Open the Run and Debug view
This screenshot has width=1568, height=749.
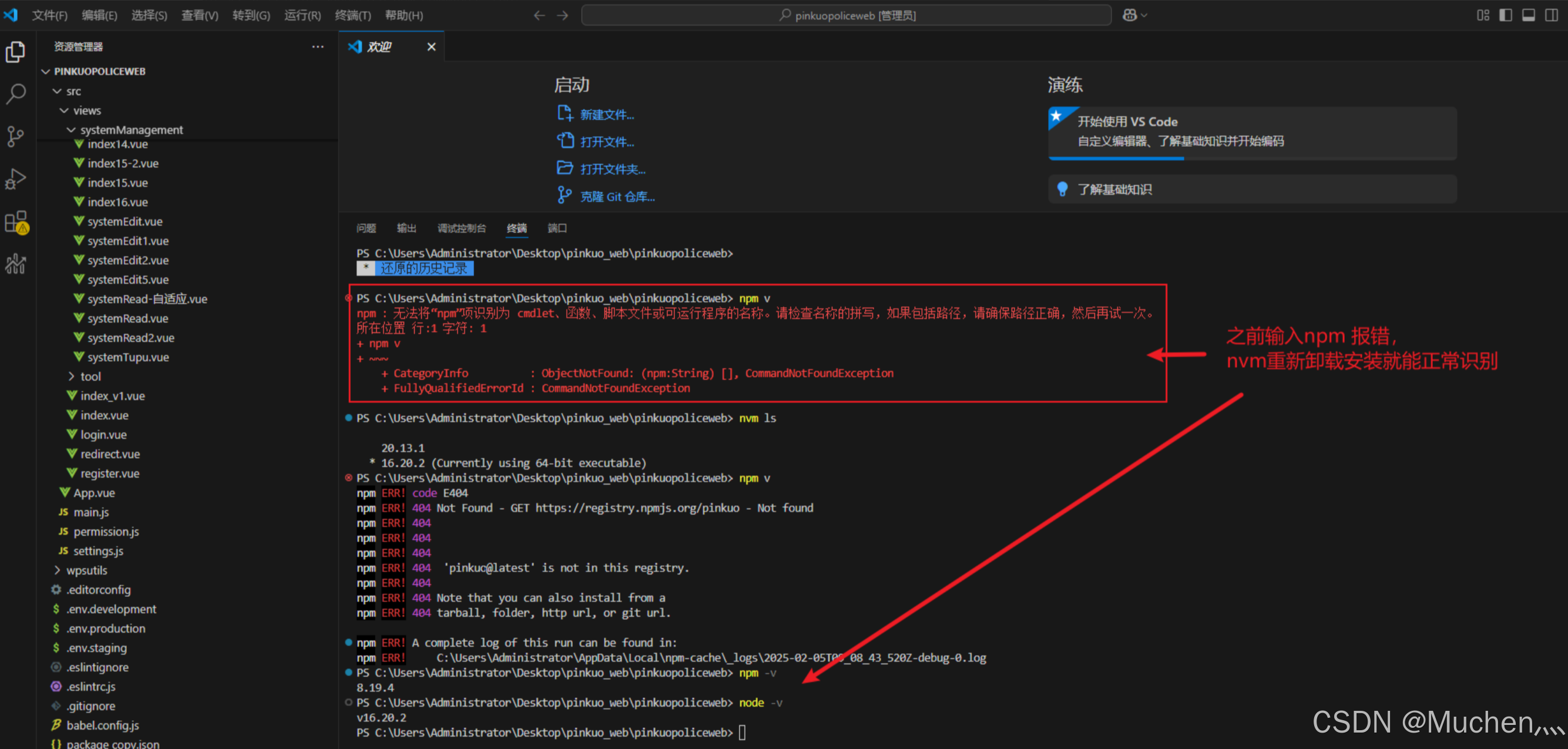click(16, 179)
